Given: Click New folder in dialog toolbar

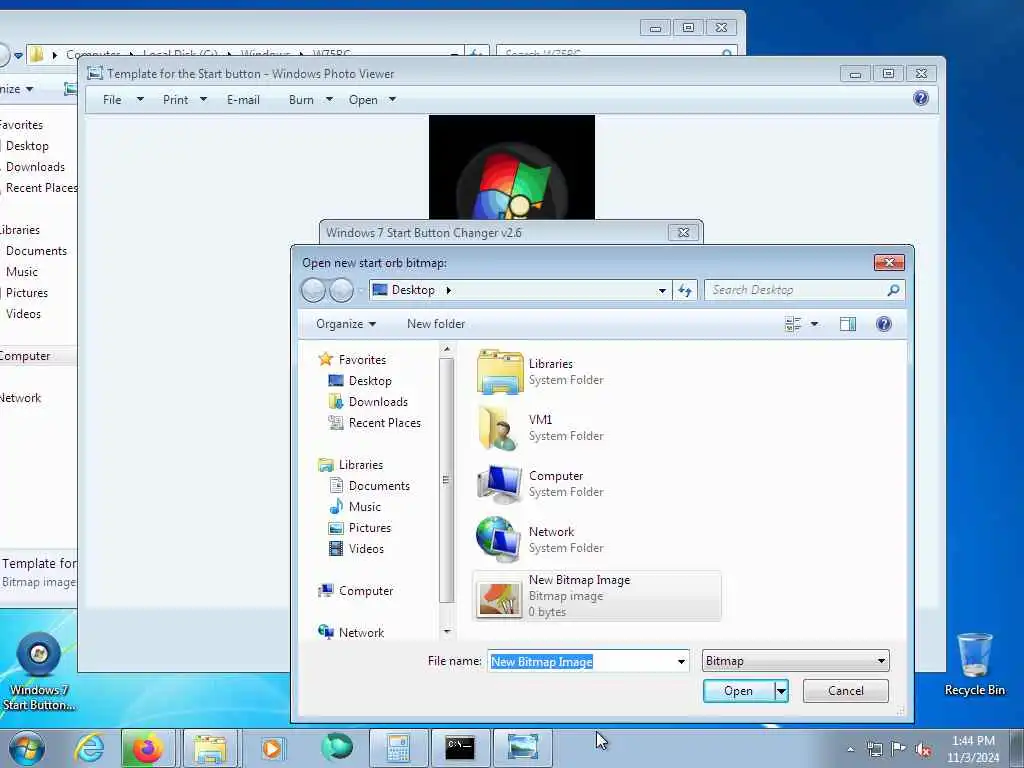Looking at the screenshot, I should tap(436, 324).
